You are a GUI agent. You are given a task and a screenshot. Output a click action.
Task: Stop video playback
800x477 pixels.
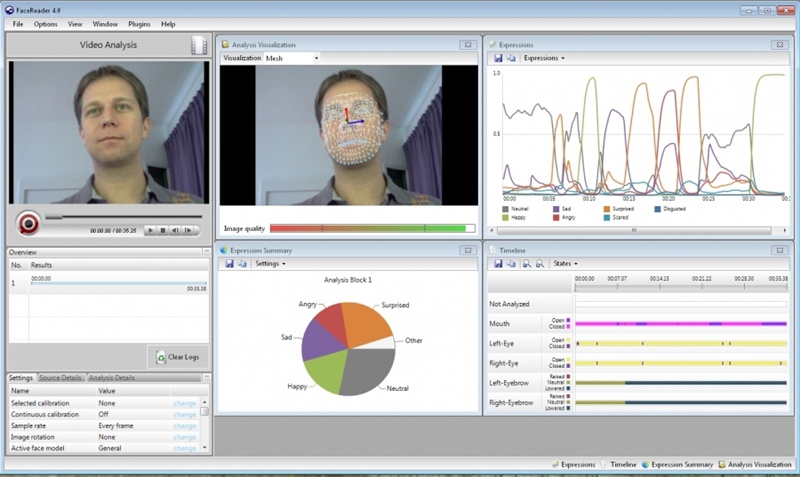163,231
